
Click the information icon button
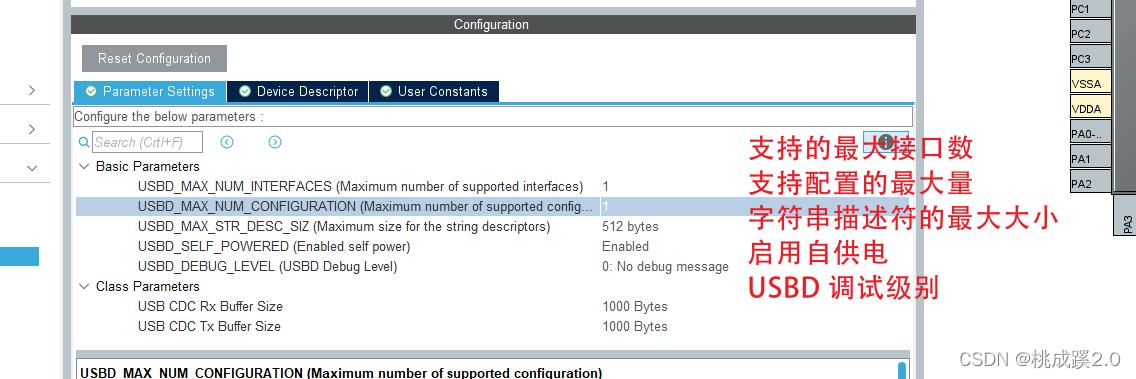(885, 141)
